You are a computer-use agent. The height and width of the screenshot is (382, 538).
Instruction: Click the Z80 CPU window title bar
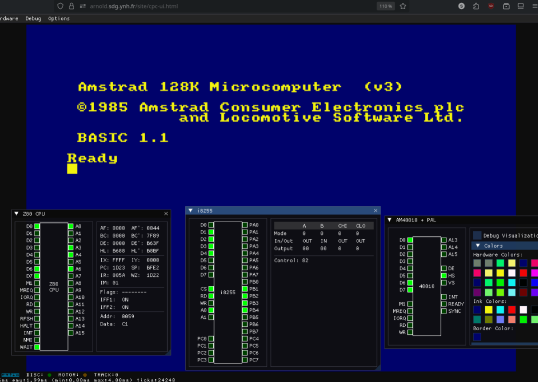click(x=91, y=213)
